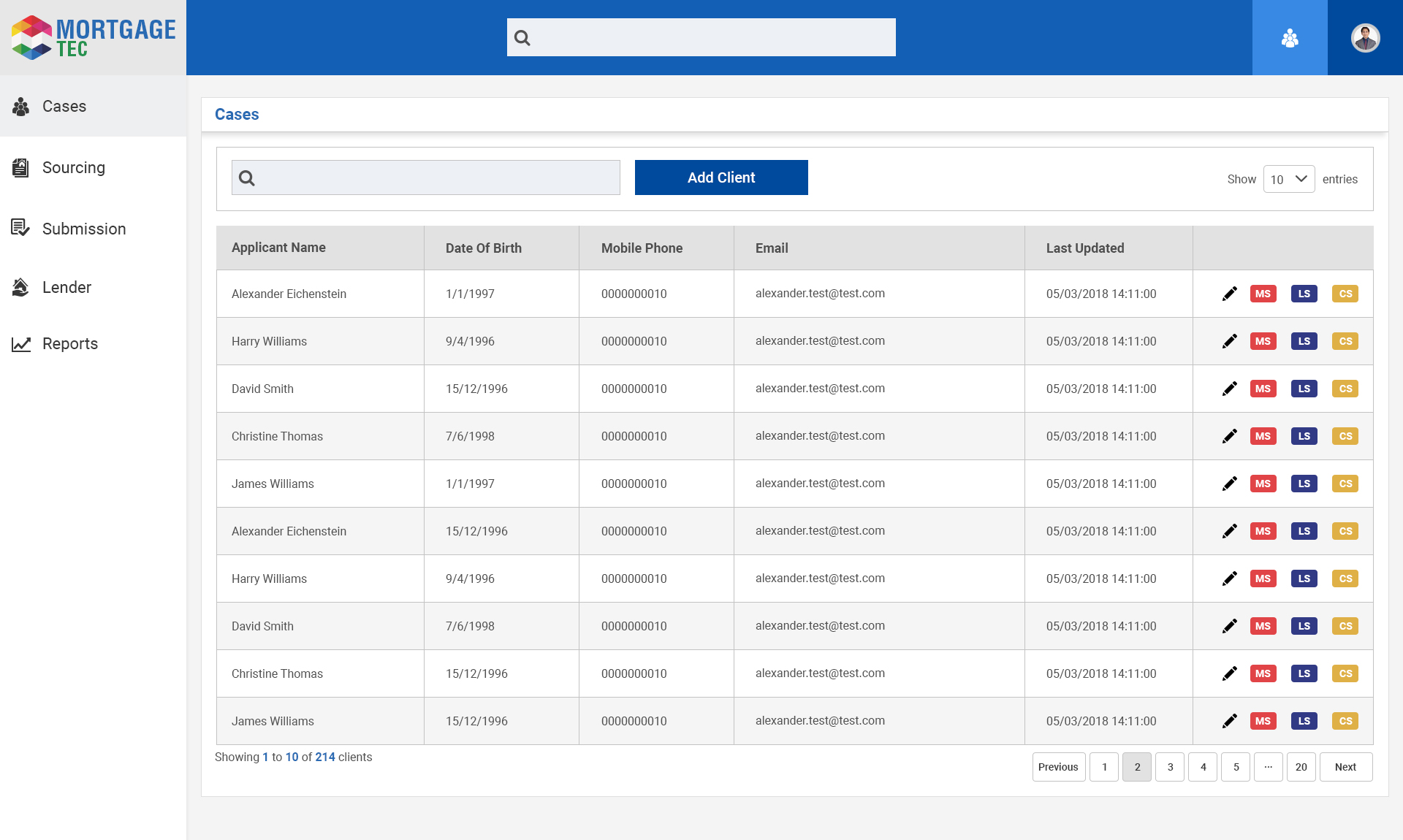Click the blue LS badge on David Smith's first row
This screenshot has width=1403, height=840.
tap(1304, 389)
